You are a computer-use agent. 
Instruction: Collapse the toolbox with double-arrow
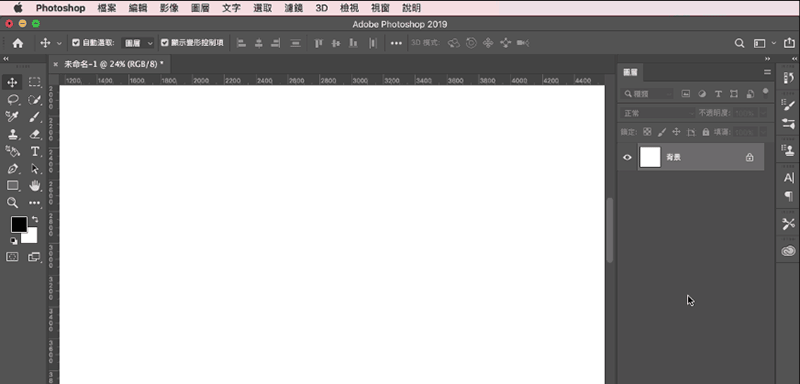coord(6,59)
